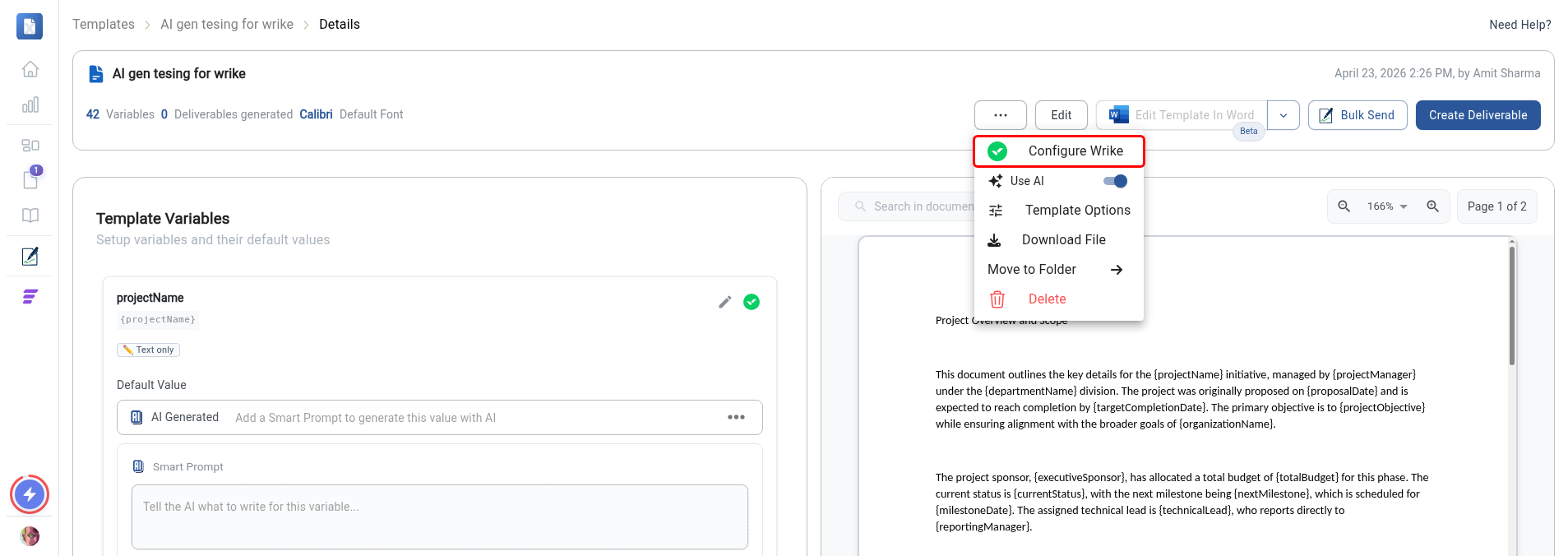The width and height of the screenshot is (1568, 556).
Task: Choose Download File from the menu
Action: (1059, 240)
